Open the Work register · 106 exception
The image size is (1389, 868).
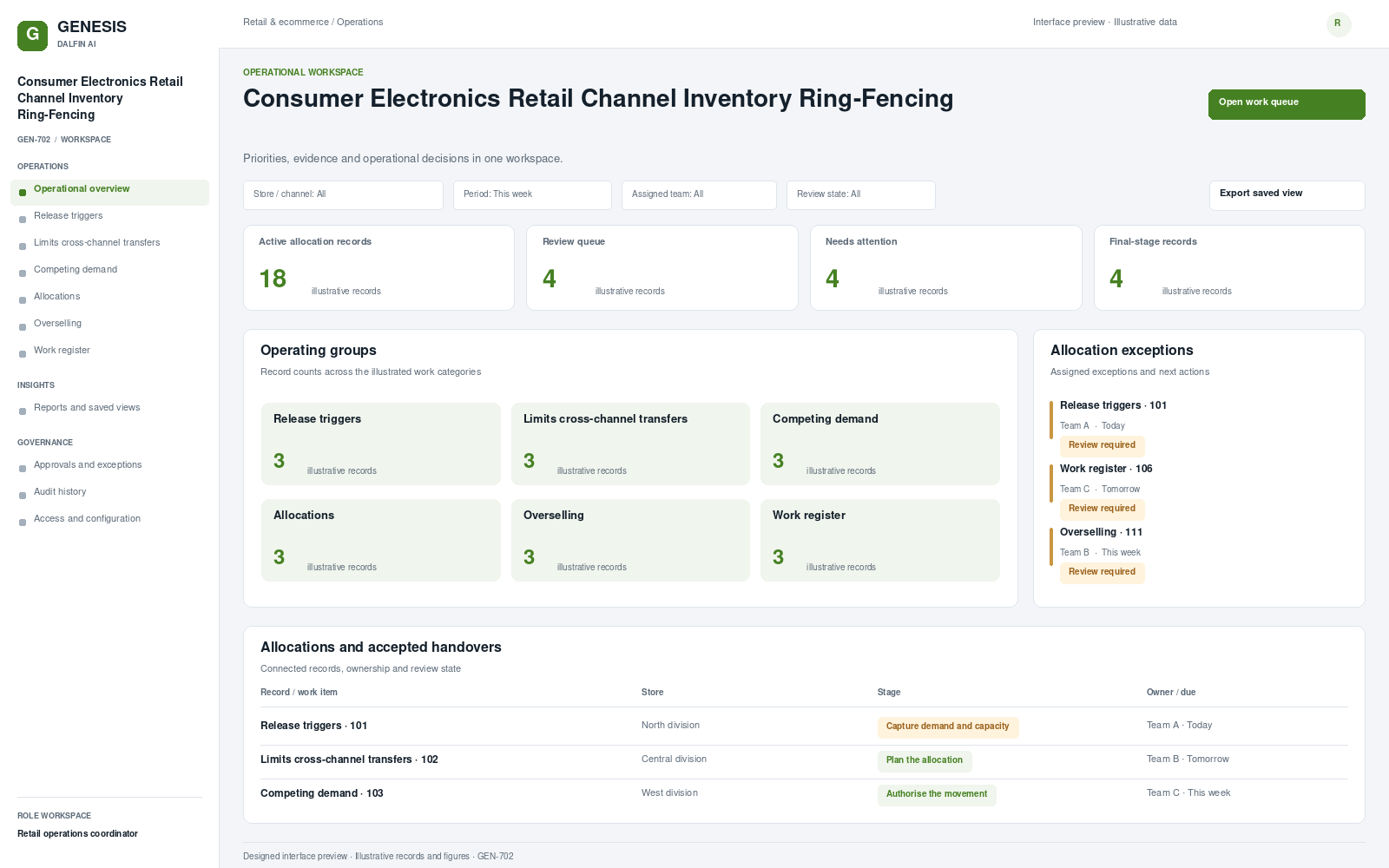(x=1106, y=469)
